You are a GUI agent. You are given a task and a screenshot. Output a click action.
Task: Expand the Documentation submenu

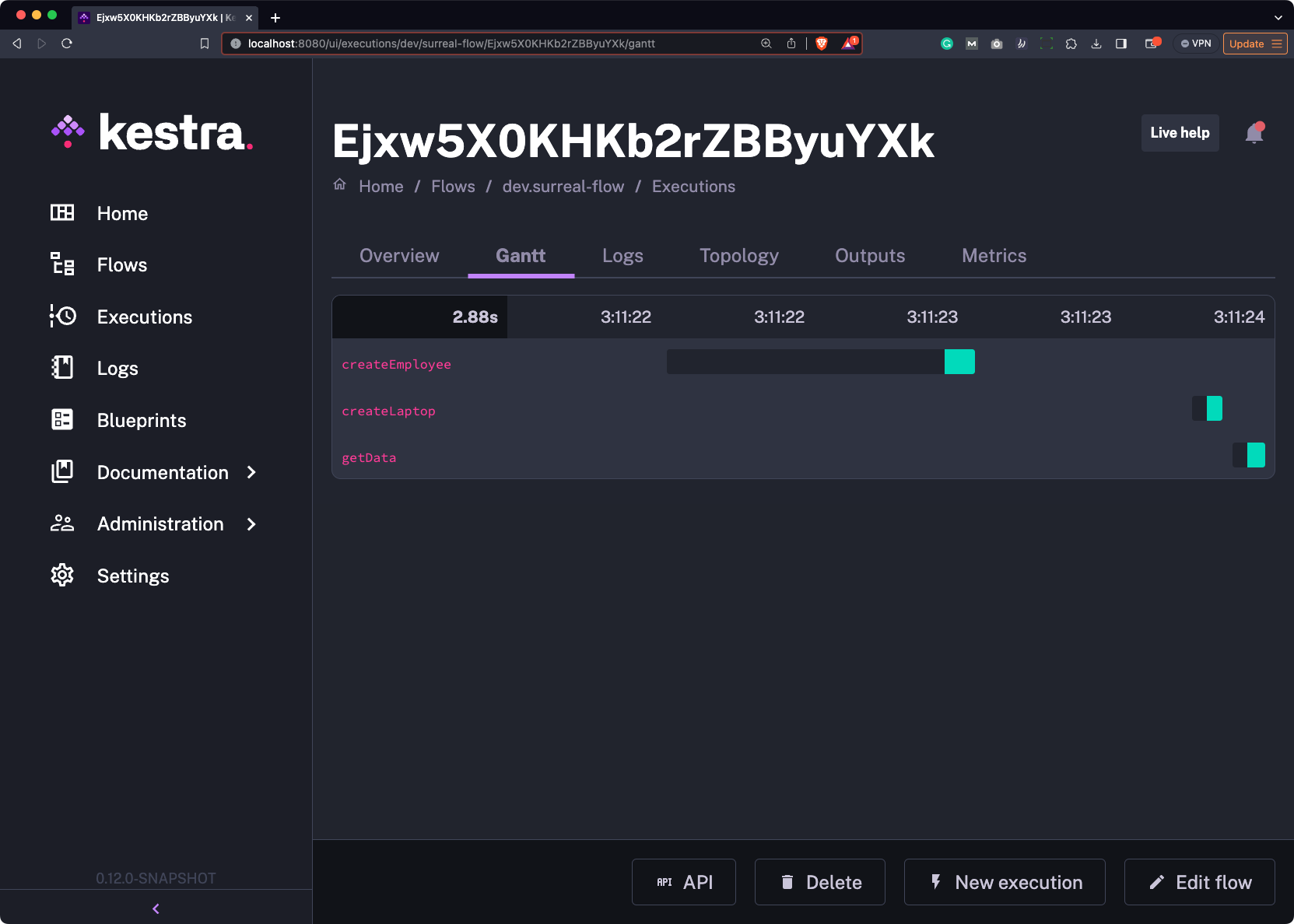(251, 472)
